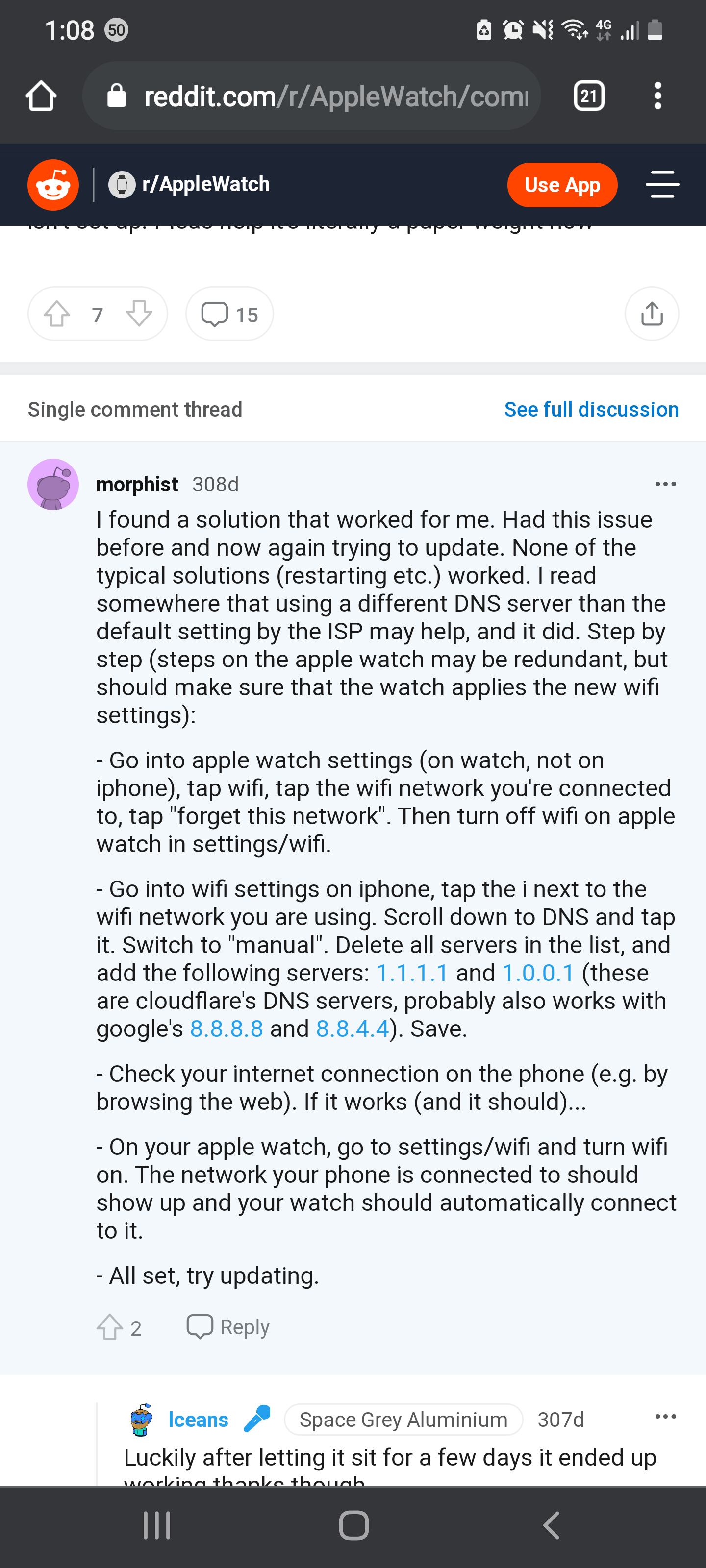Tap the 1.1.1.1 link
The image size is (706, 1568).
point(412,973)
